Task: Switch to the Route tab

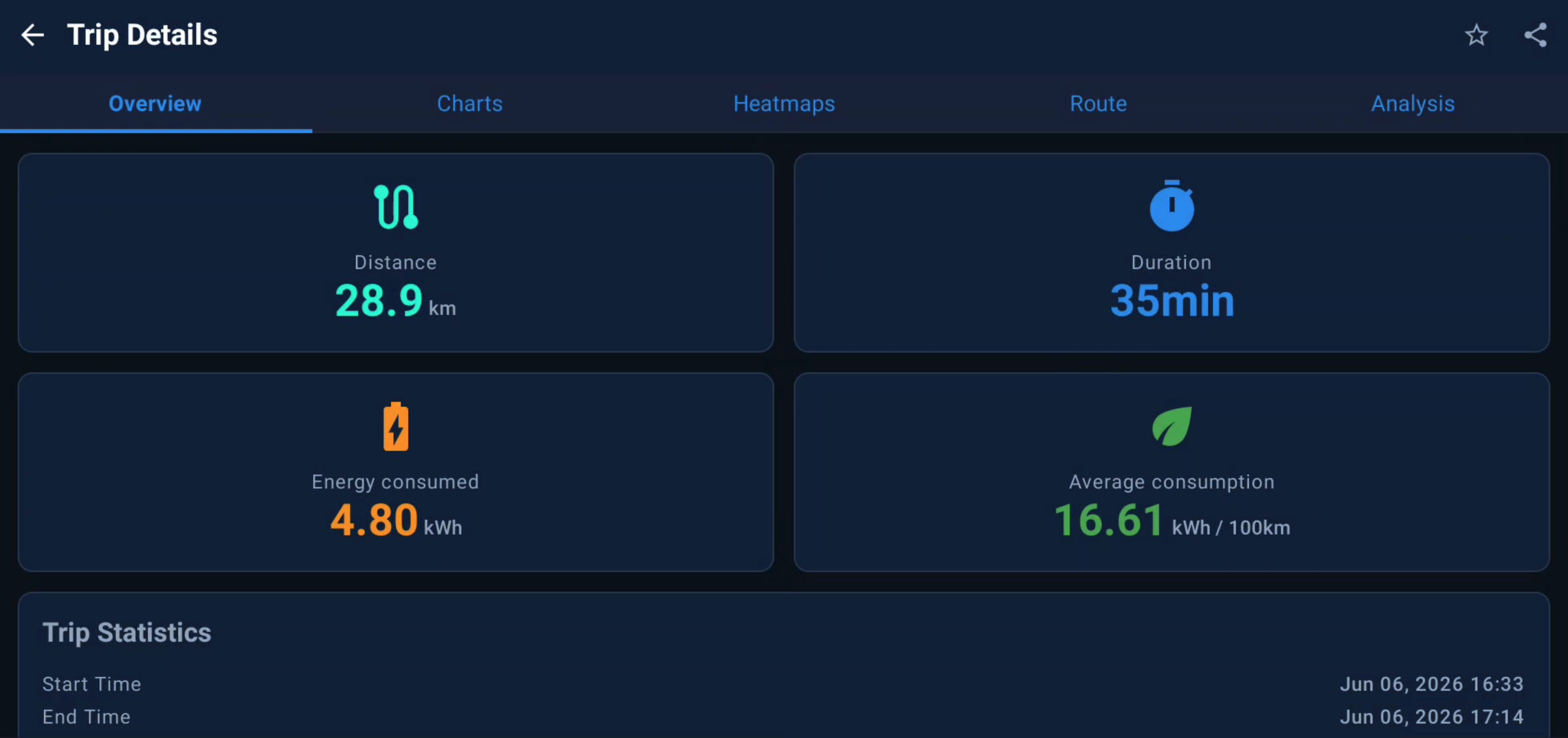Action: pos(1098,103)
